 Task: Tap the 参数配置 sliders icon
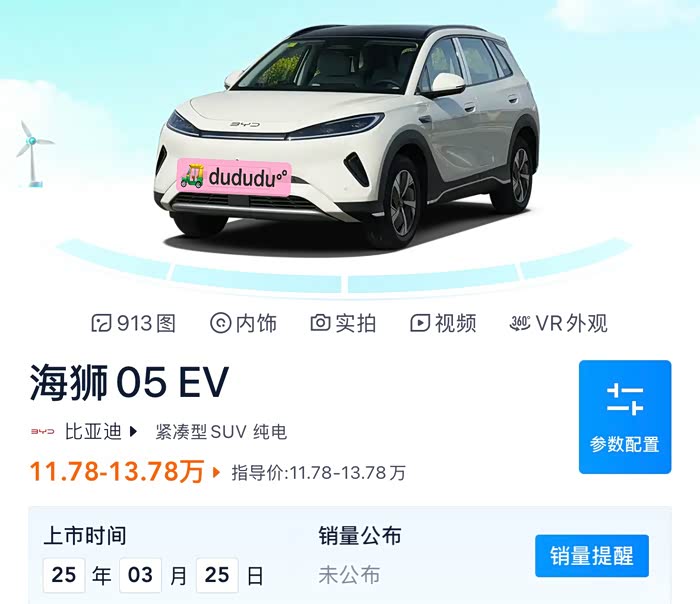tap(625, 399)
